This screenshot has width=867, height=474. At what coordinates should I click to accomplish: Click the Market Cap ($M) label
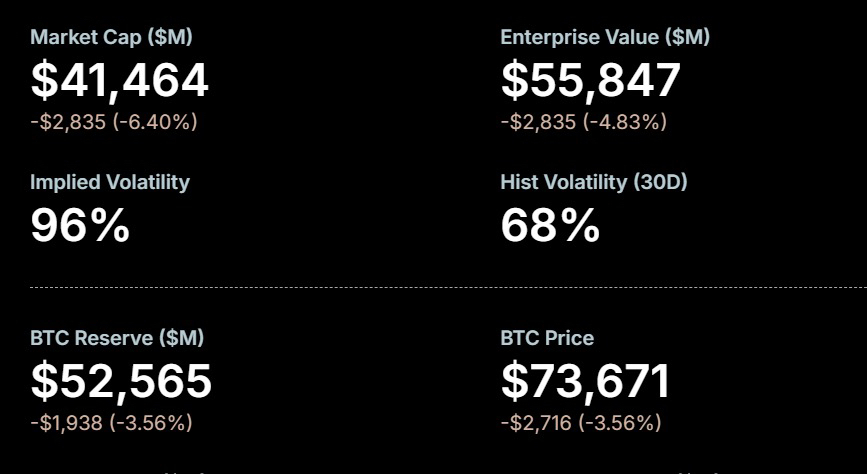coord(111,37)
